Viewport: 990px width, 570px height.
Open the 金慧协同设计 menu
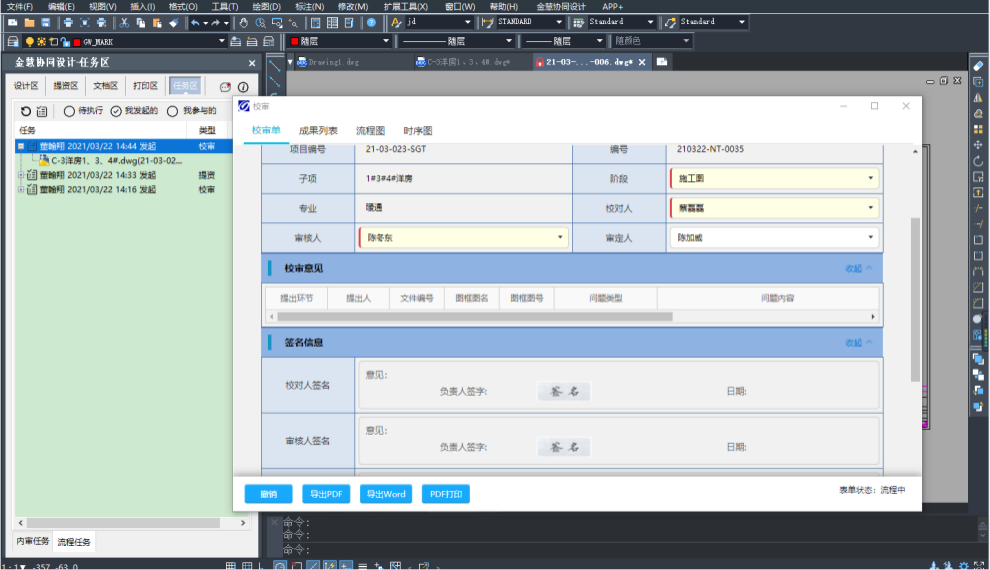pyautogui.click(x=561, y=6)
